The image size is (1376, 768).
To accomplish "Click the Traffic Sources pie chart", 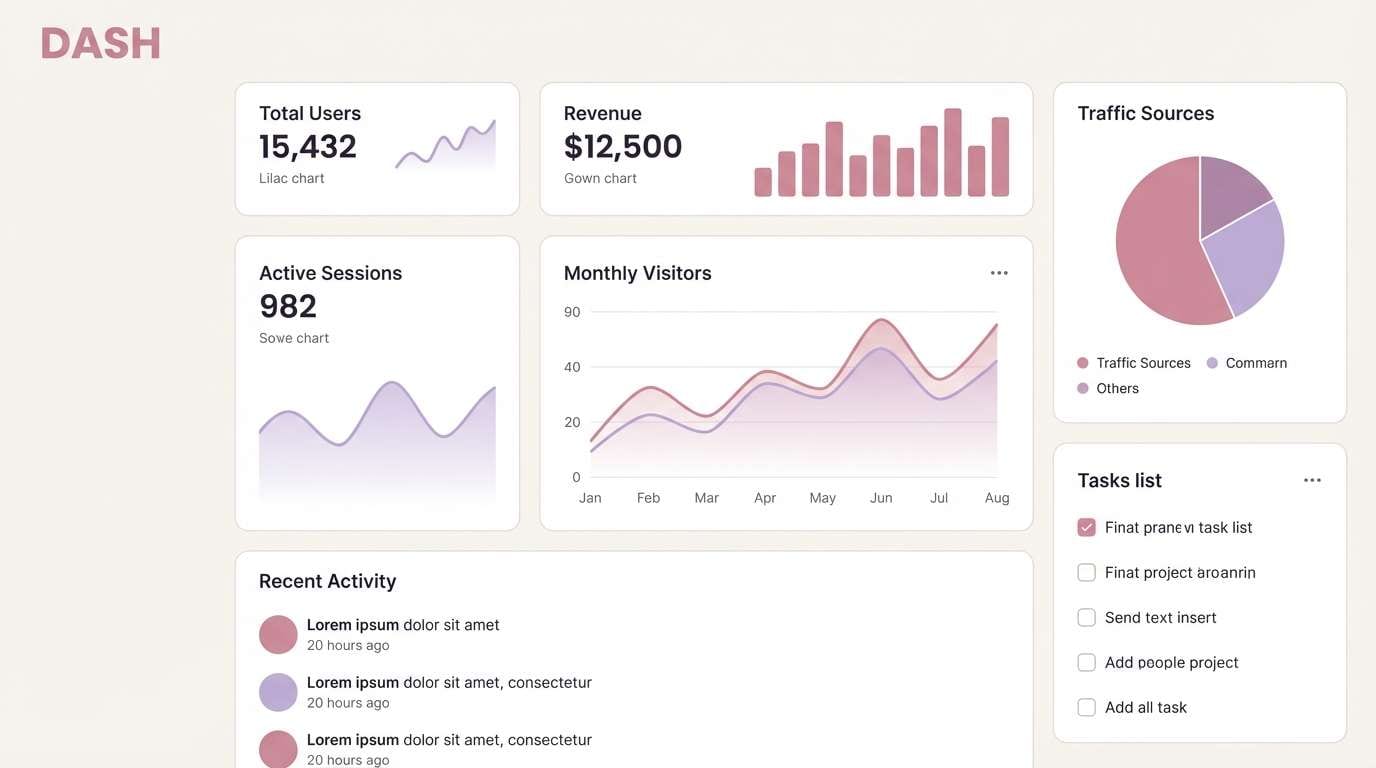I will point(1200,238).
